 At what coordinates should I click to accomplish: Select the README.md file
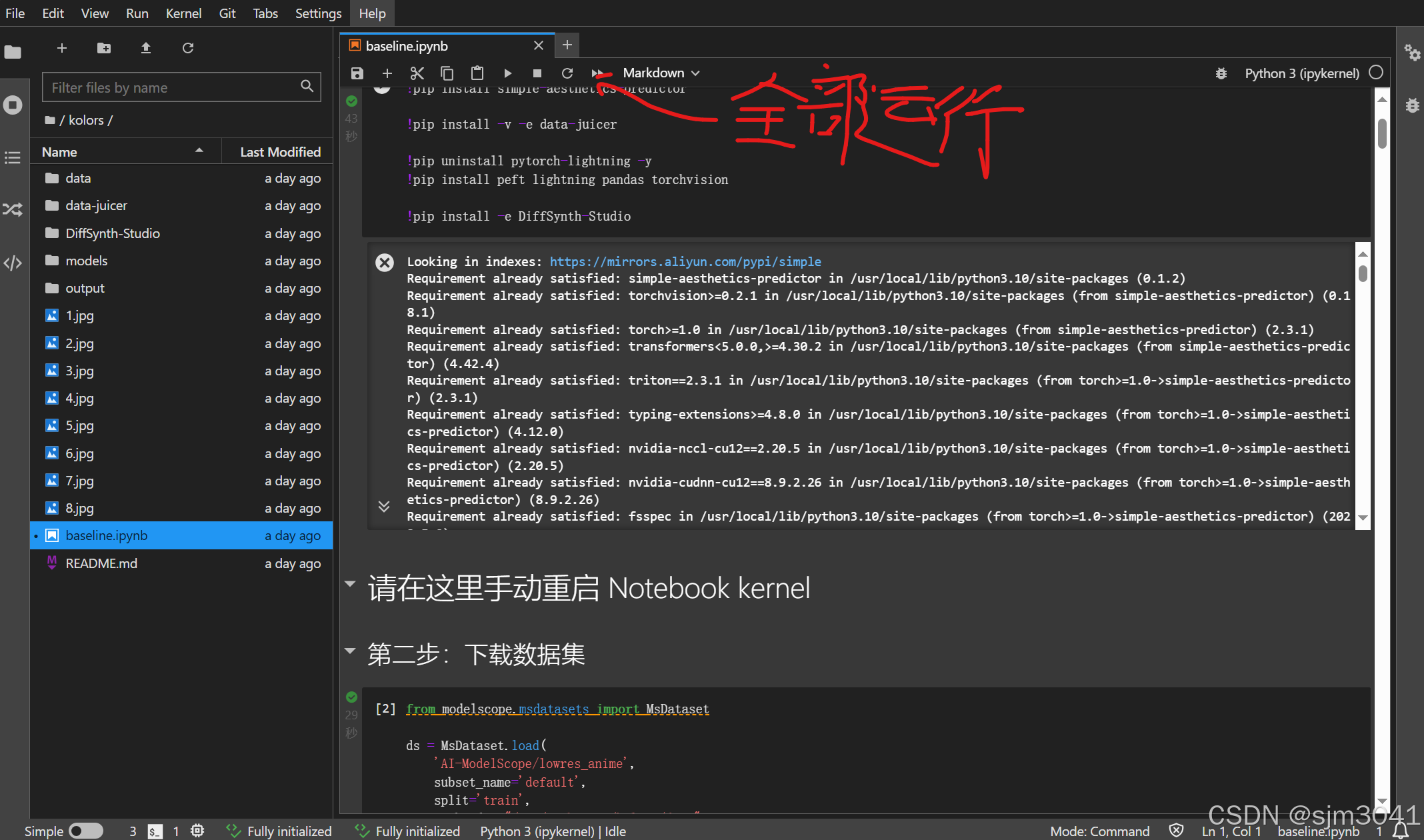(x=181, y=563)
